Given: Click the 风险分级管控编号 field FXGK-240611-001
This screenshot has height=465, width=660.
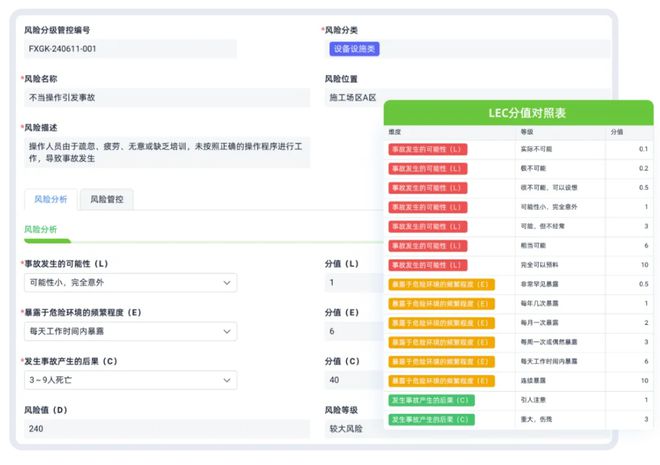Looking at the screenshot, I should [x=130, y=49].
